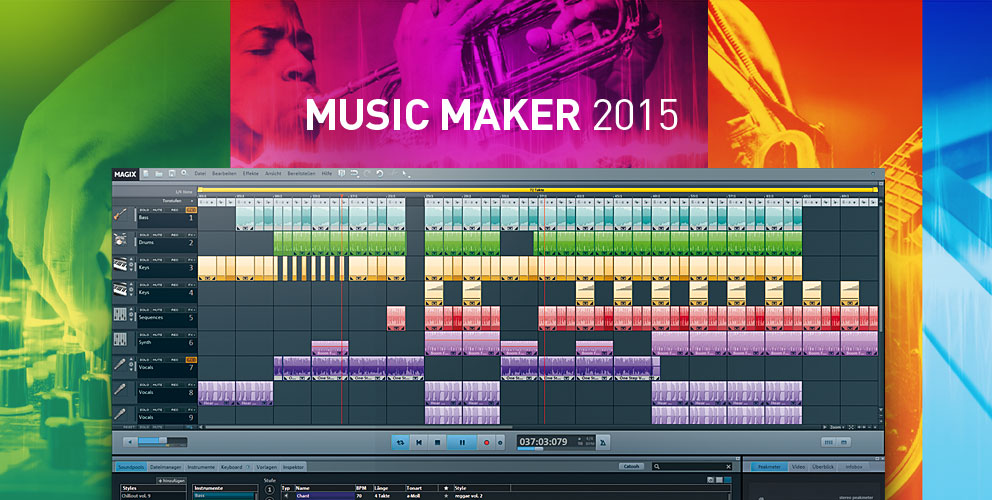Click the keyboard icon on Keys track 4
This screenshot has width=992, height=500.
pos(120,289)
